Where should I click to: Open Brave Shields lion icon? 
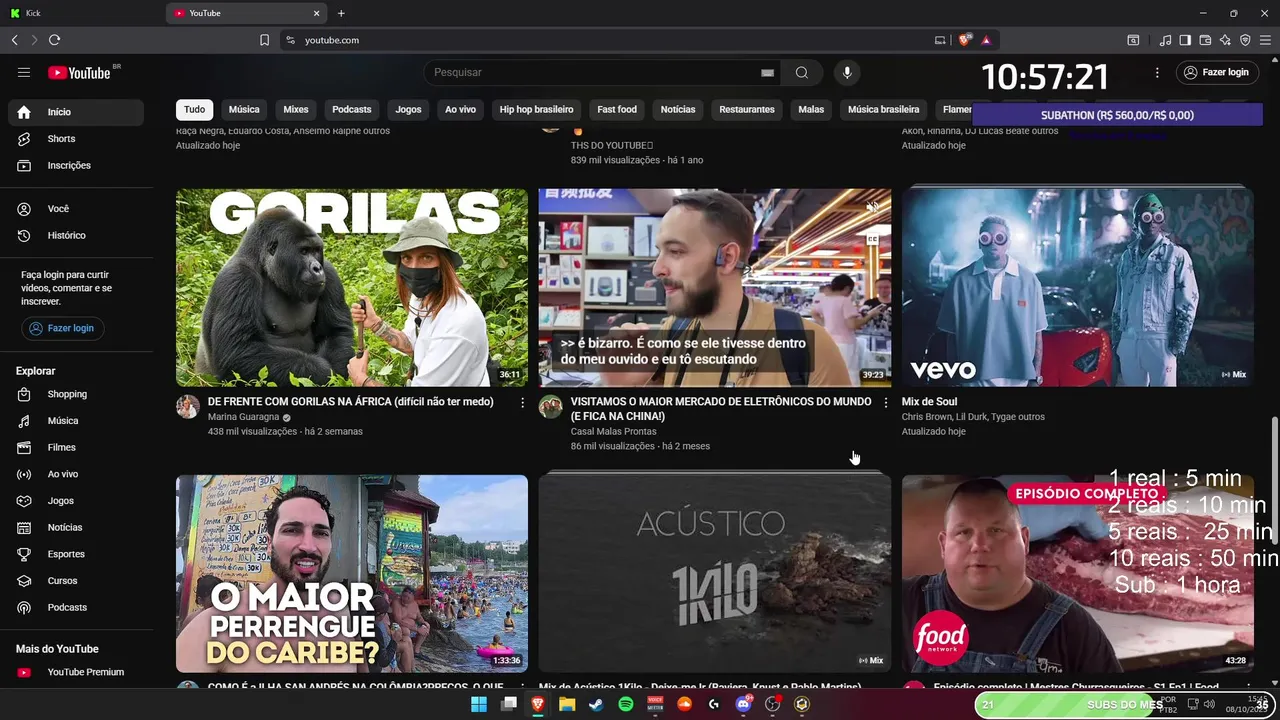[x=965, y=40]
